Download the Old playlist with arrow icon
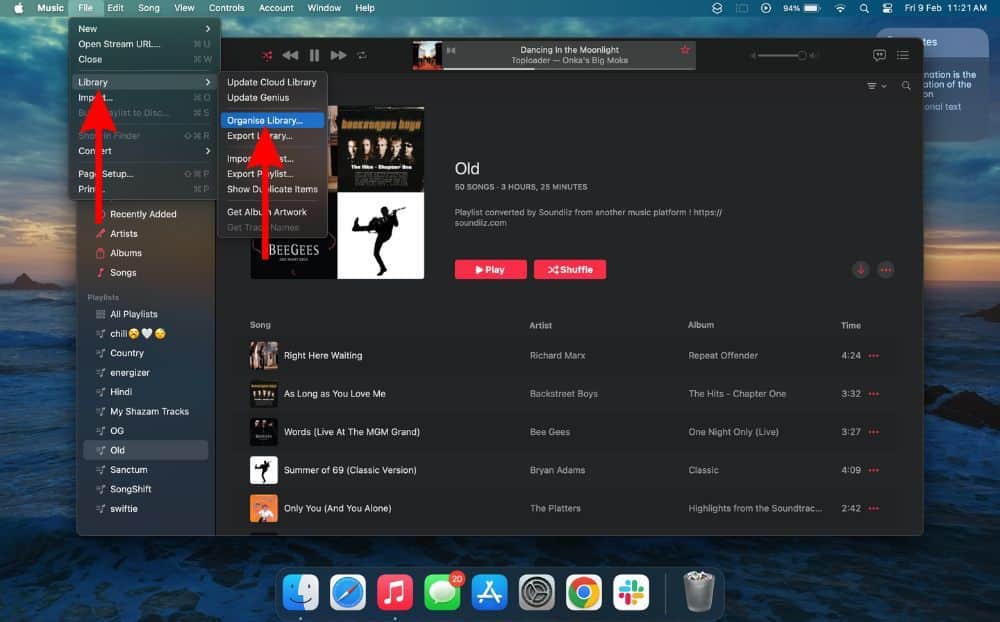Screen dimensions: 1000x622 [x=860, y=270]
